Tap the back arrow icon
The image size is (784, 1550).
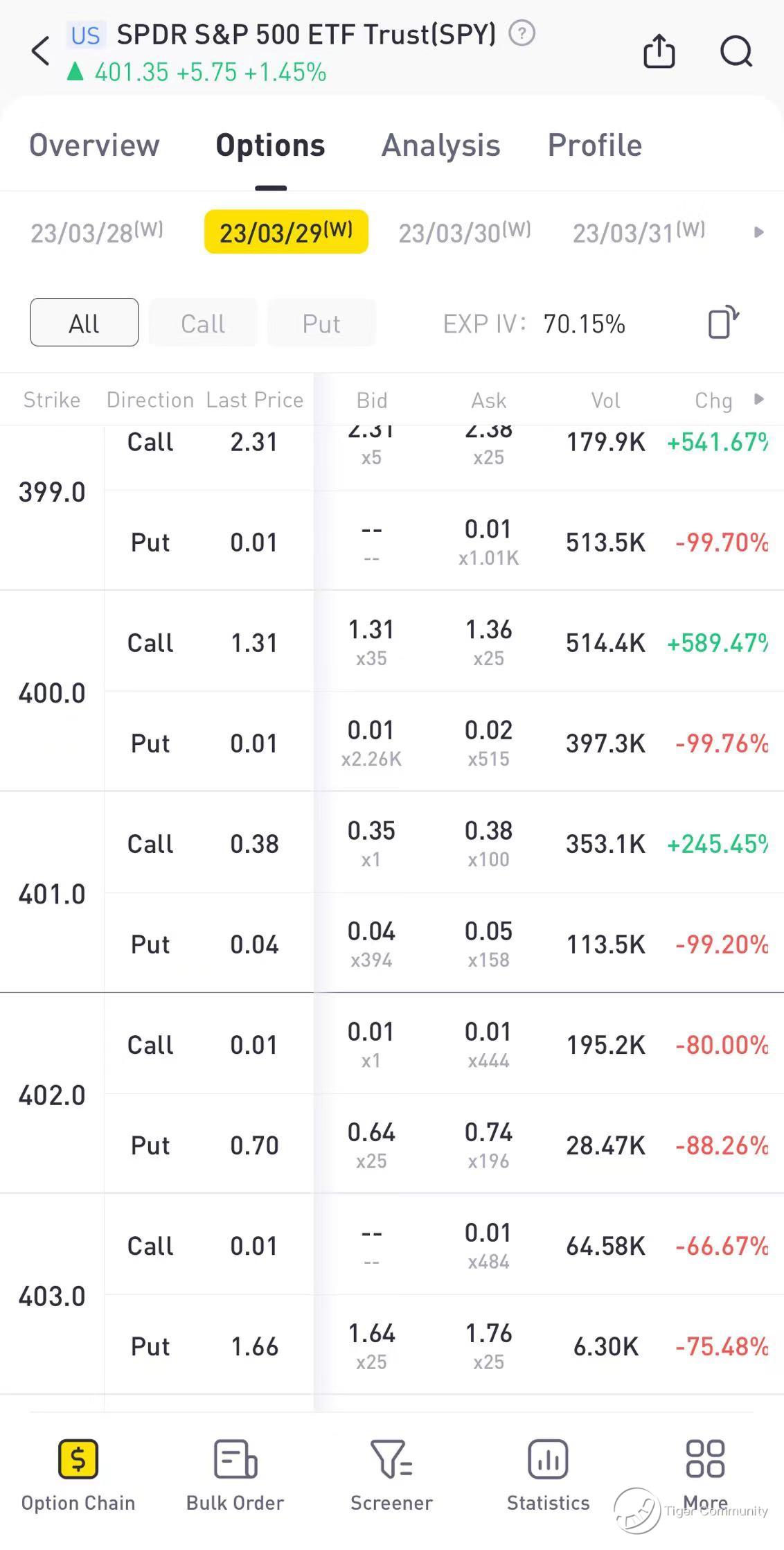(41, 51)
